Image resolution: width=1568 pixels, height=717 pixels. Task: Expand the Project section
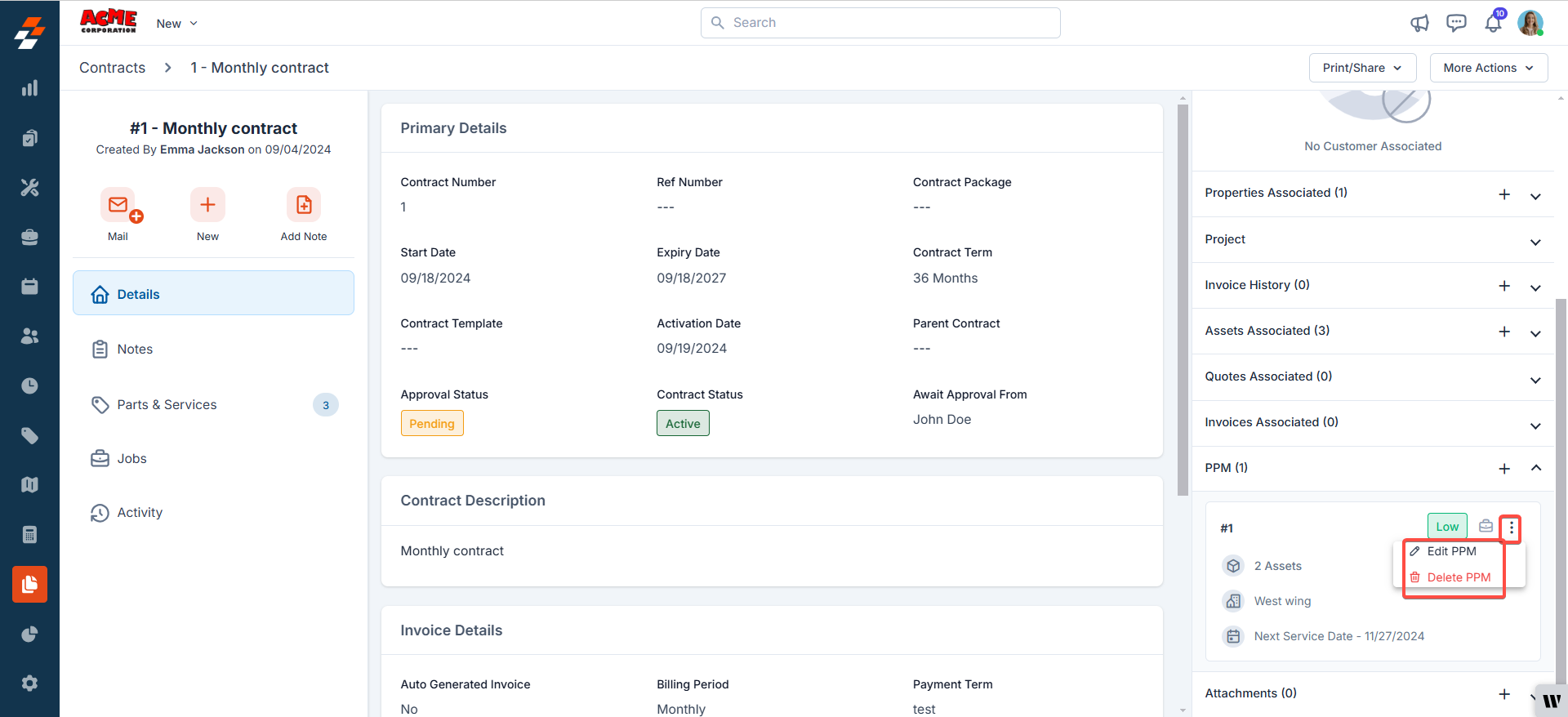[1535, 242]
